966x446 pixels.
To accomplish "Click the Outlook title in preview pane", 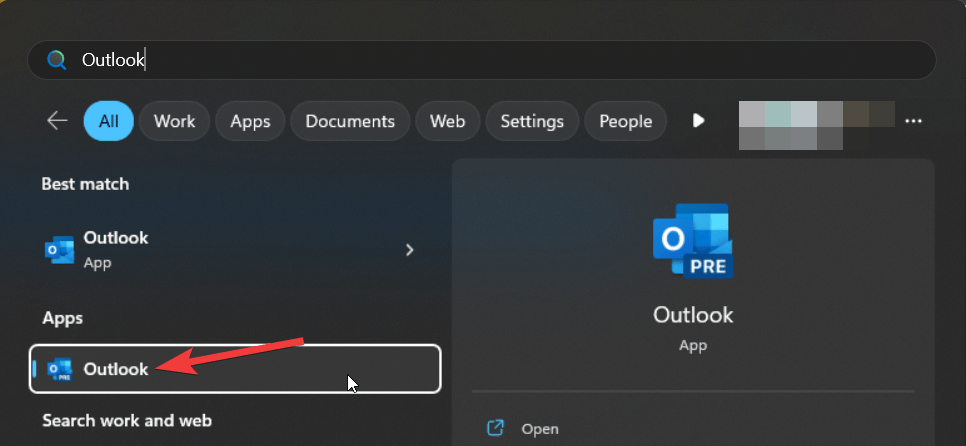I will pos(693,315).
